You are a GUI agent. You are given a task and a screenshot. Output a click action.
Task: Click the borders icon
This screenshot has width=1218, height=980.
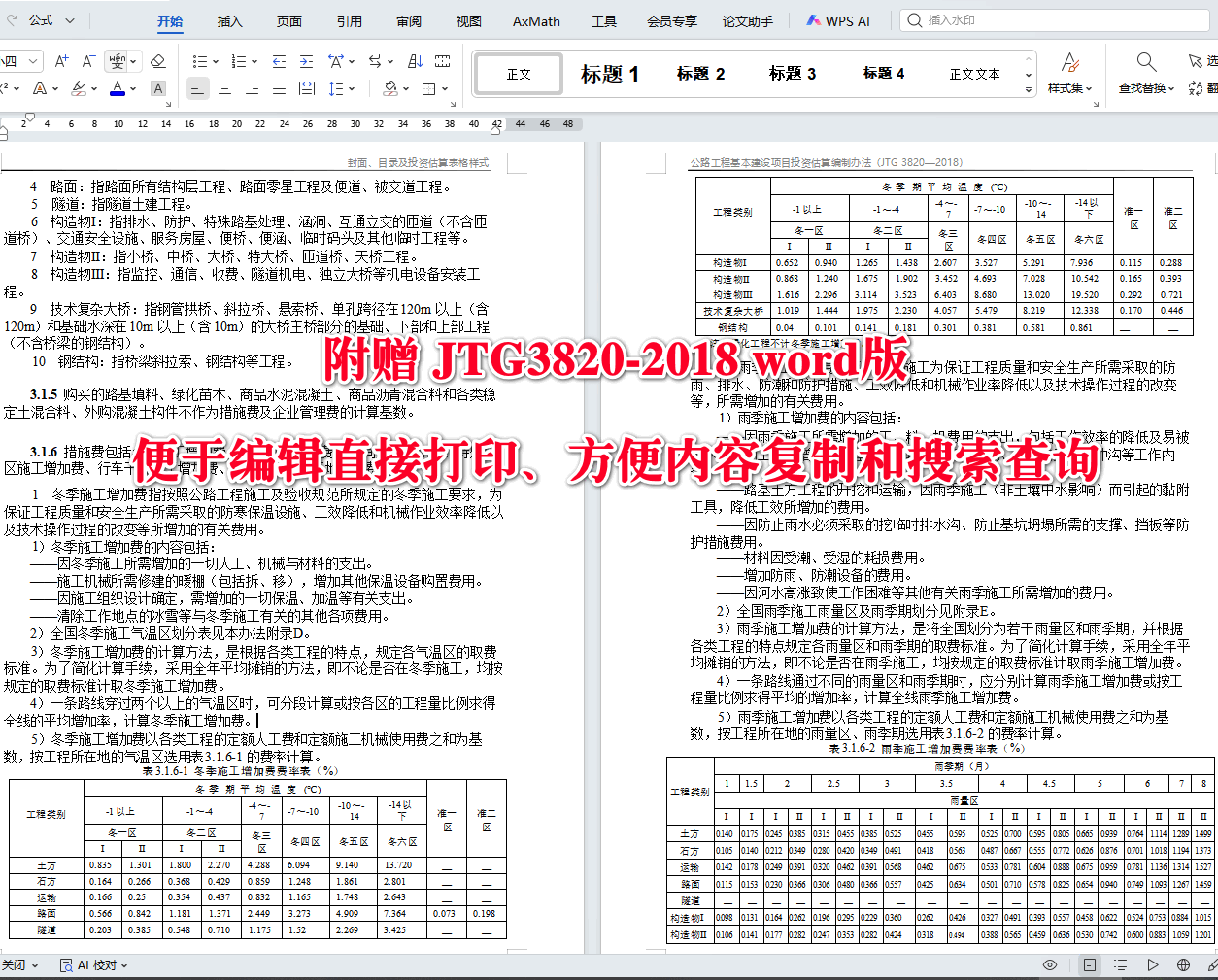point(429,88)
